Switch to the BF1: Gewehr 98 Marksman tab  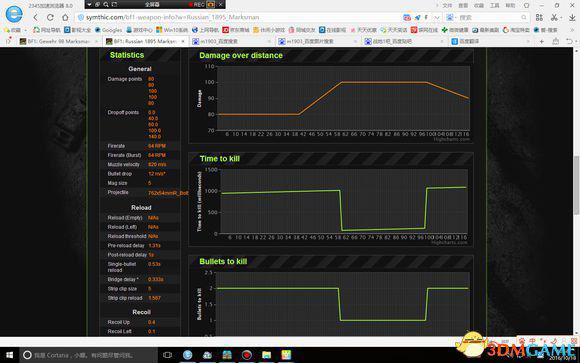[x=58, y=41]
